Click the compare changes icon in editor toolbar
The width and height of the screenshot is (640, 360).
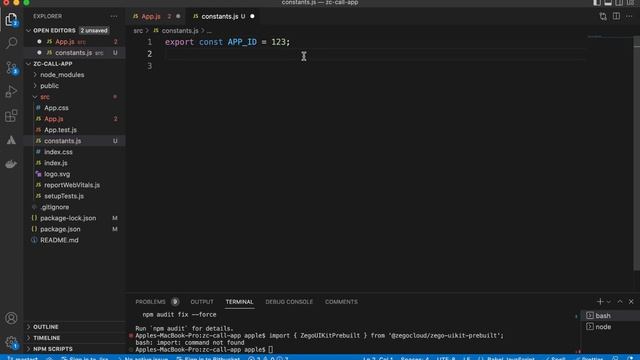click(603, 16)
